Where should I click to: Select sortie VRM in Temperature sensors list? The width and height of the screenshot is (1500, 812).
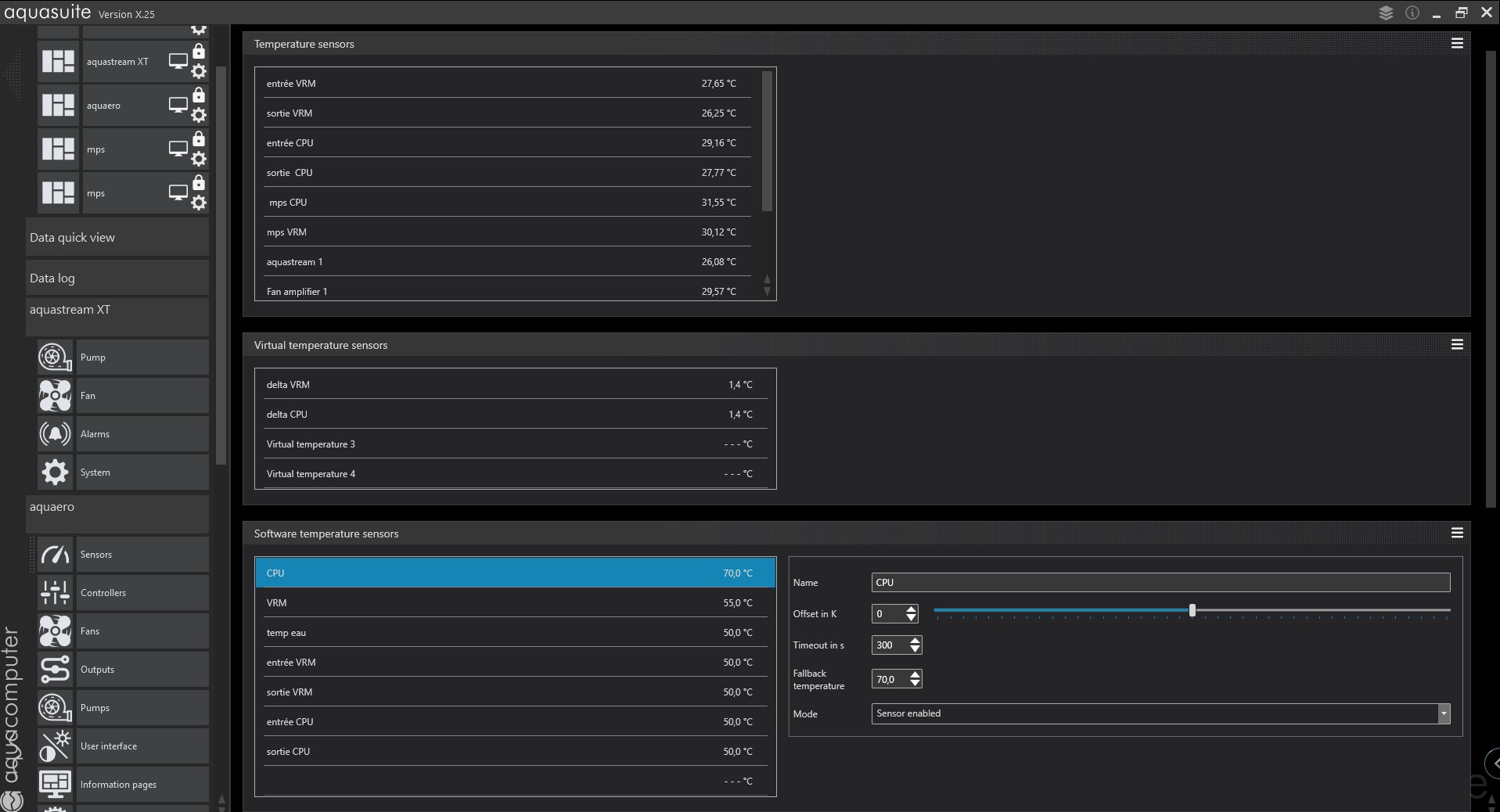click(x=507, y=113)
